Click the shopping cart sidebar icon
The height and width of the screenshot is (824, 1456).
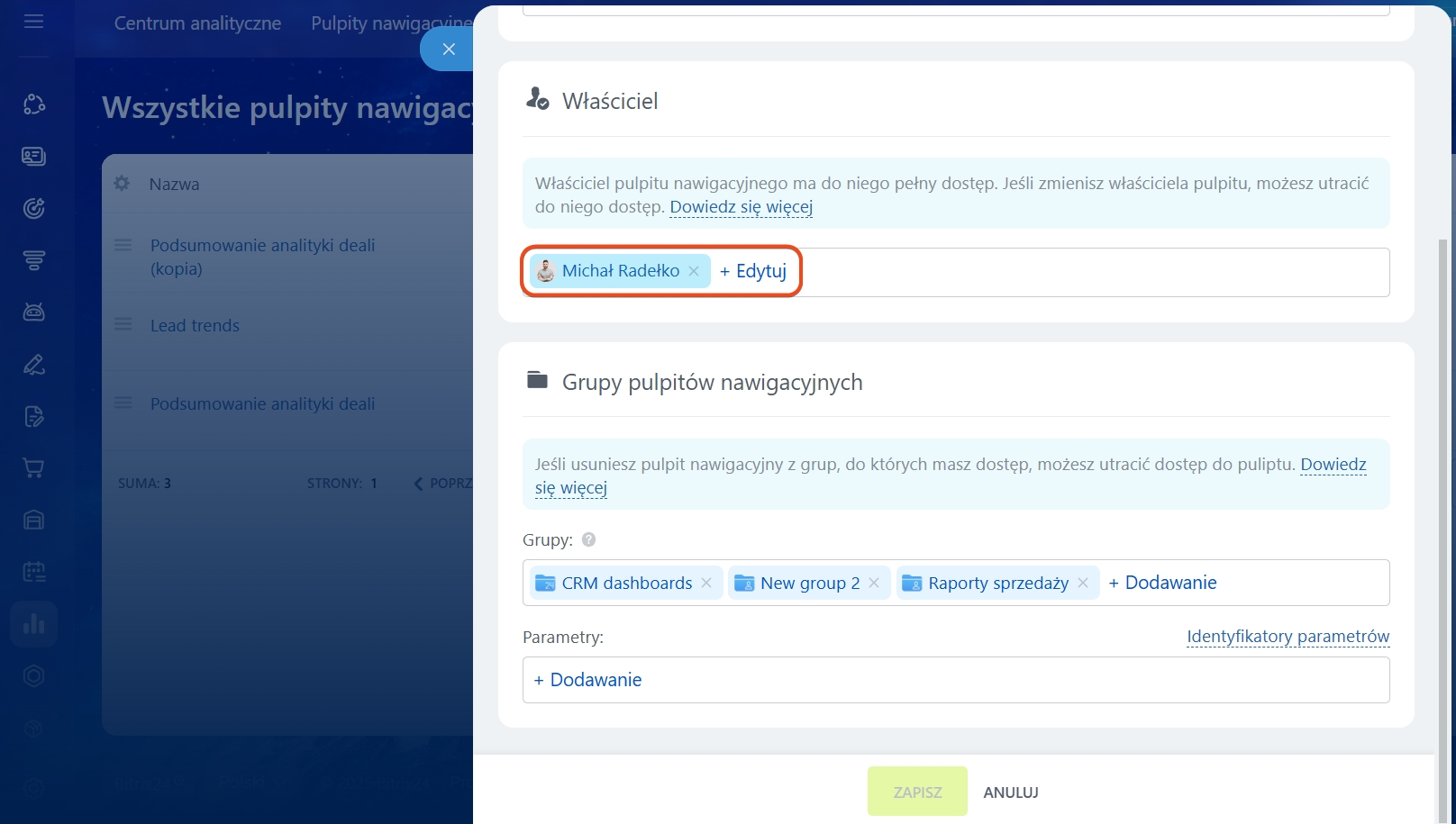(33, 468)
